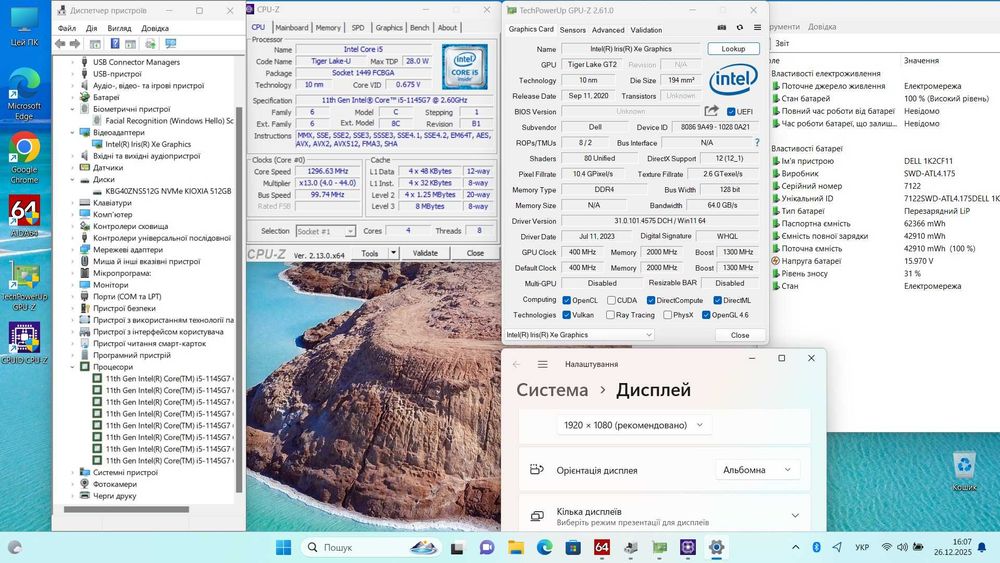Open Вигляд menu in Device Manager
The image size is (1000, 563).
coord(119,28)
